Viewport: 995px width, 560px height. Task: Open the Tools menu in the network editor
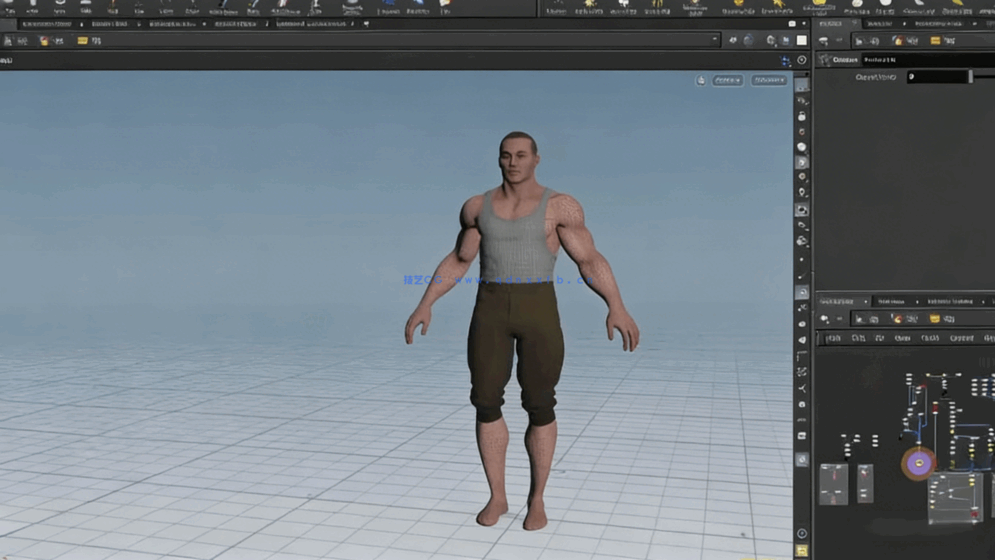point(930,338)
